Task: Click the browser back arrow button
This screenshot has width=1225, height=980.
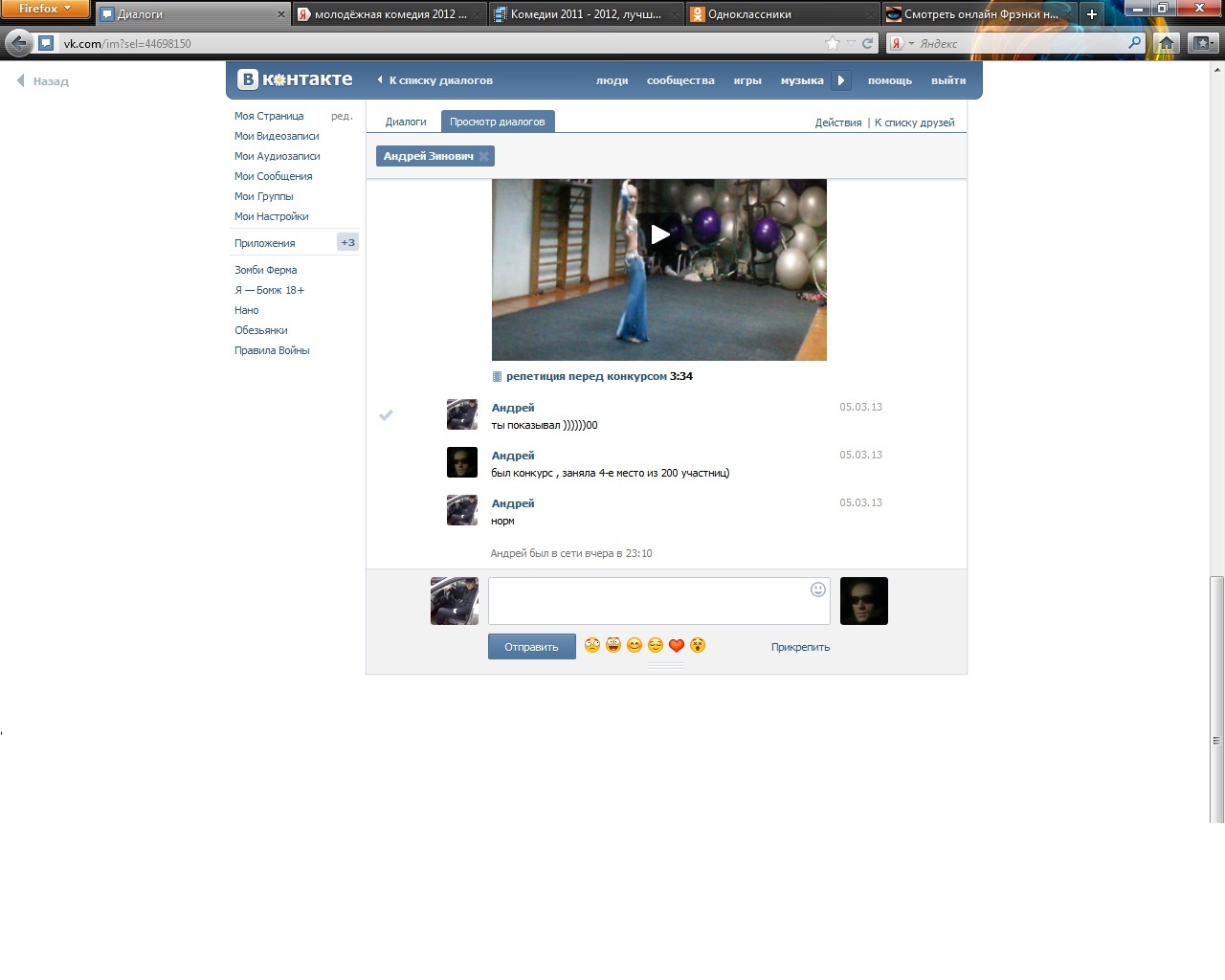Action: 18,43
